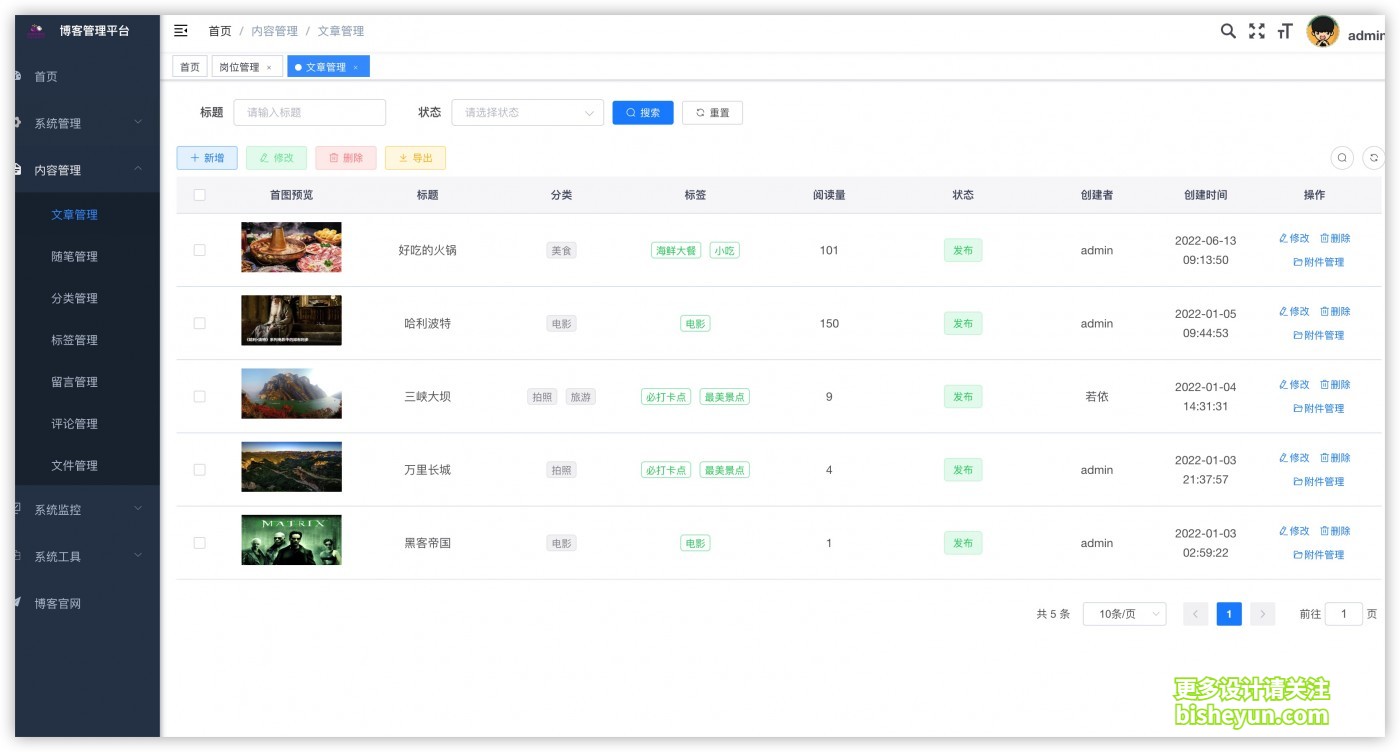Toggle fullscreen mode icon
1400x752 pixels.
pos(1257,31)
